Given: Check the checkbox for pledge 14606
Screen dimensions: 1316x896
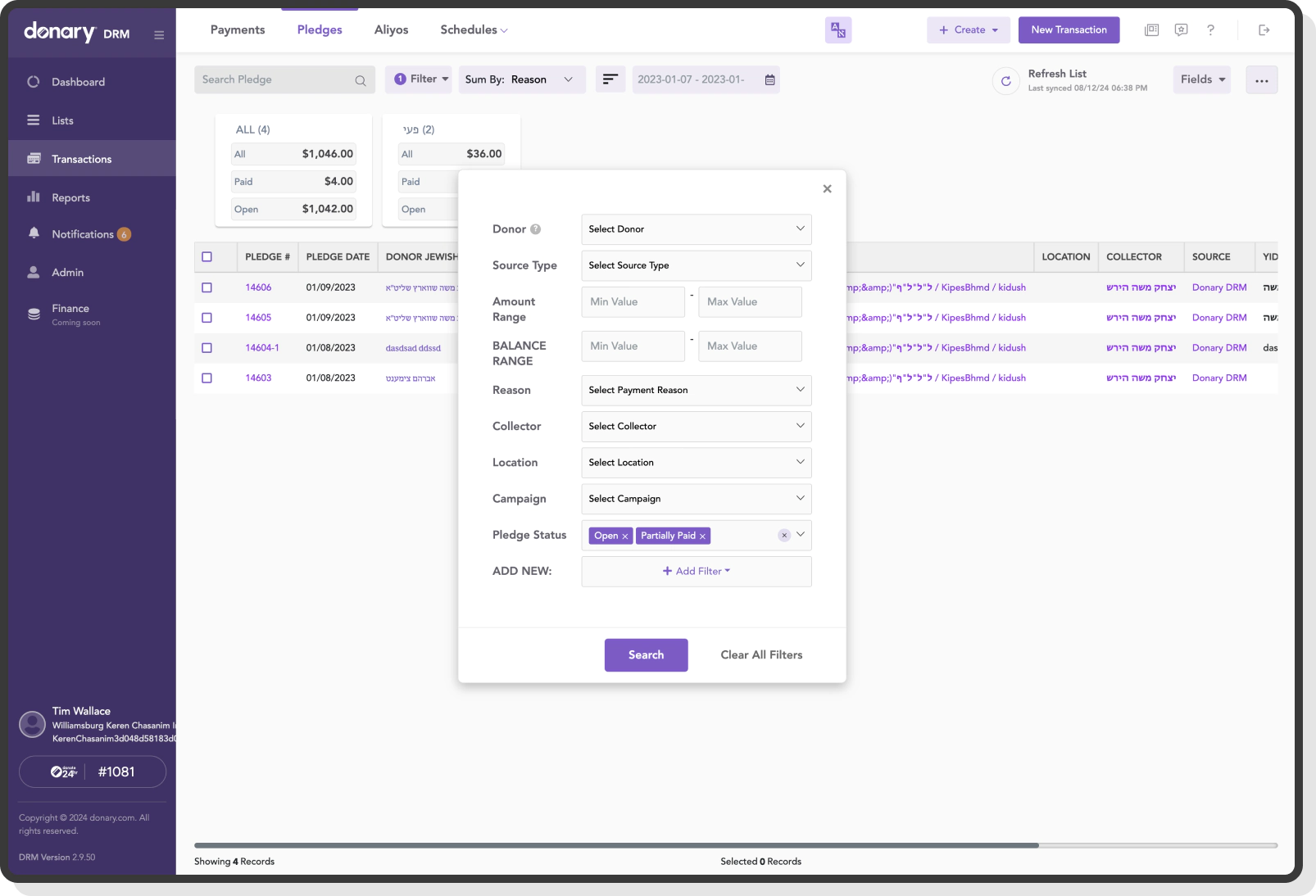Looking at the screenshot, I should pos(207,287).
